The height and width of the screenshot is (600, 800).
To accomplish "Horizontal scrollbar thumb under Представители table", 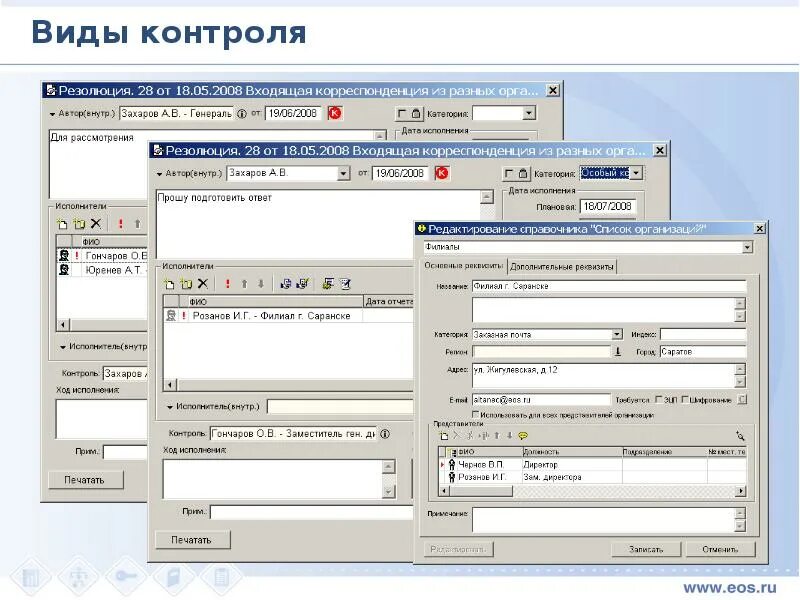I will click(x=481, y=491).
